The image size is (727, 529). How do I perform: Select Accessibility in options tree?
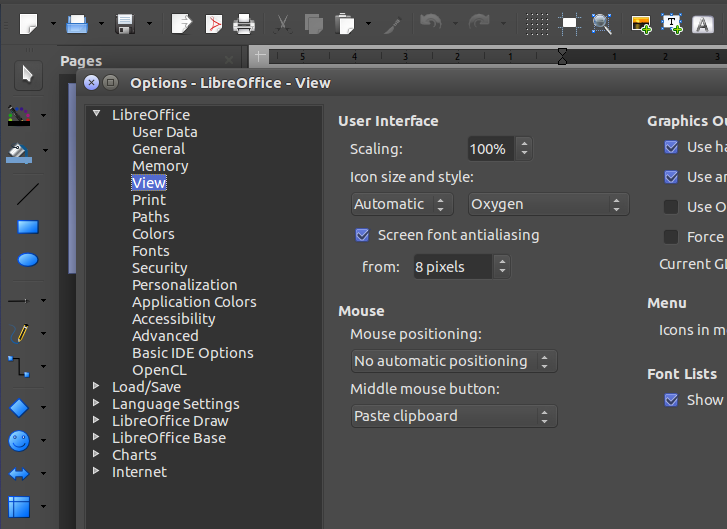pos(174,319)
